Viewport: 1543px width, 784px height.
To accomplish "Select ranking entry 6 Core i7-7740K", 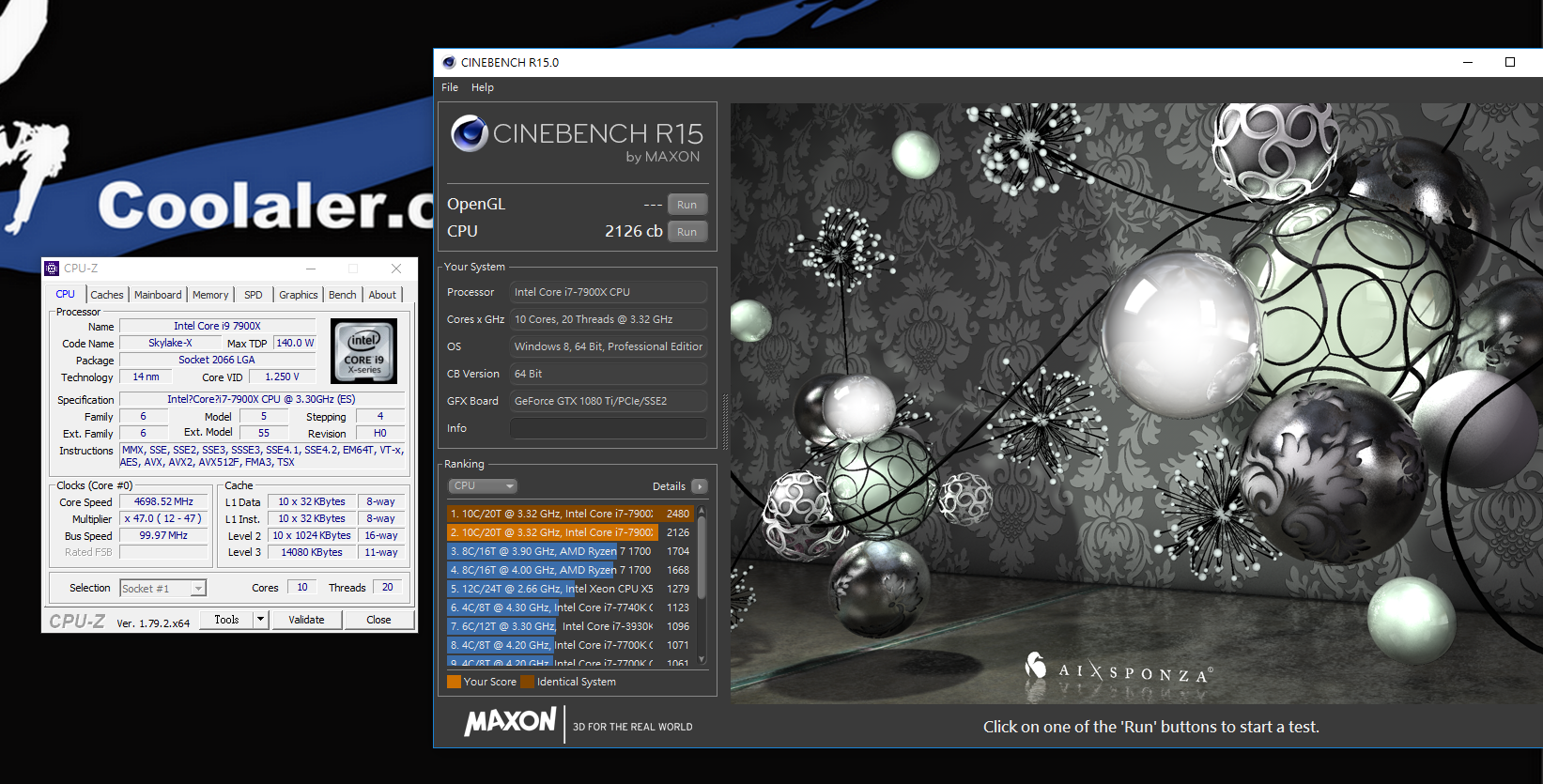I will (x=570, y=607).
